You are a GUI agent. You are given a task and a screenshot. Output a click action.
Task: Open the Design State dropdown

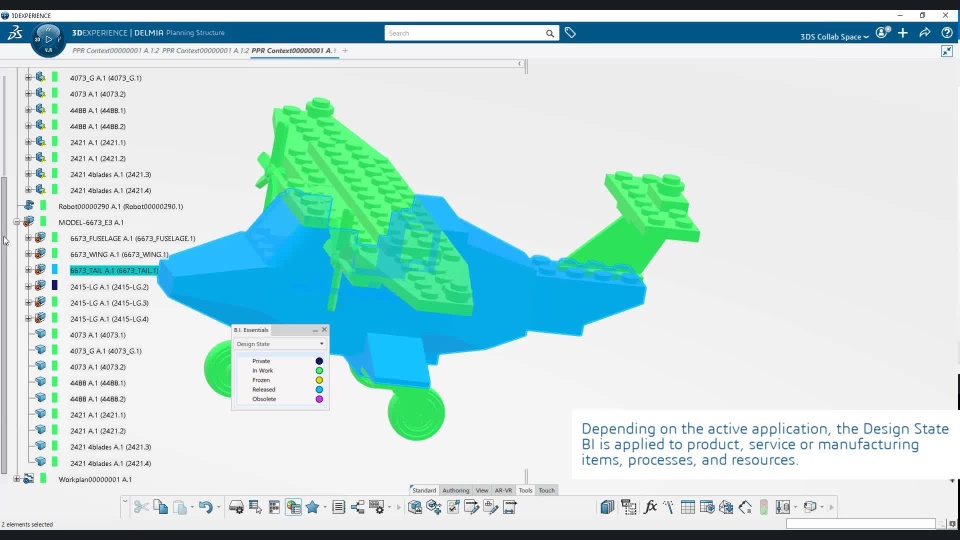coord(280,344)
